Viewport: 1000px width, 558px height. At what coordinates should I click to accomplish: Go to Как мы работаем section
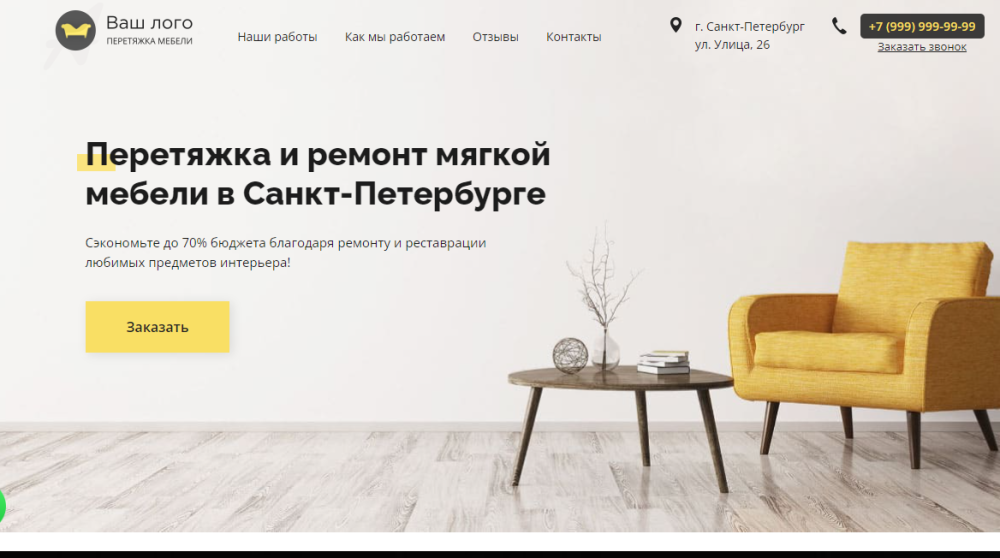click(395, 37)
